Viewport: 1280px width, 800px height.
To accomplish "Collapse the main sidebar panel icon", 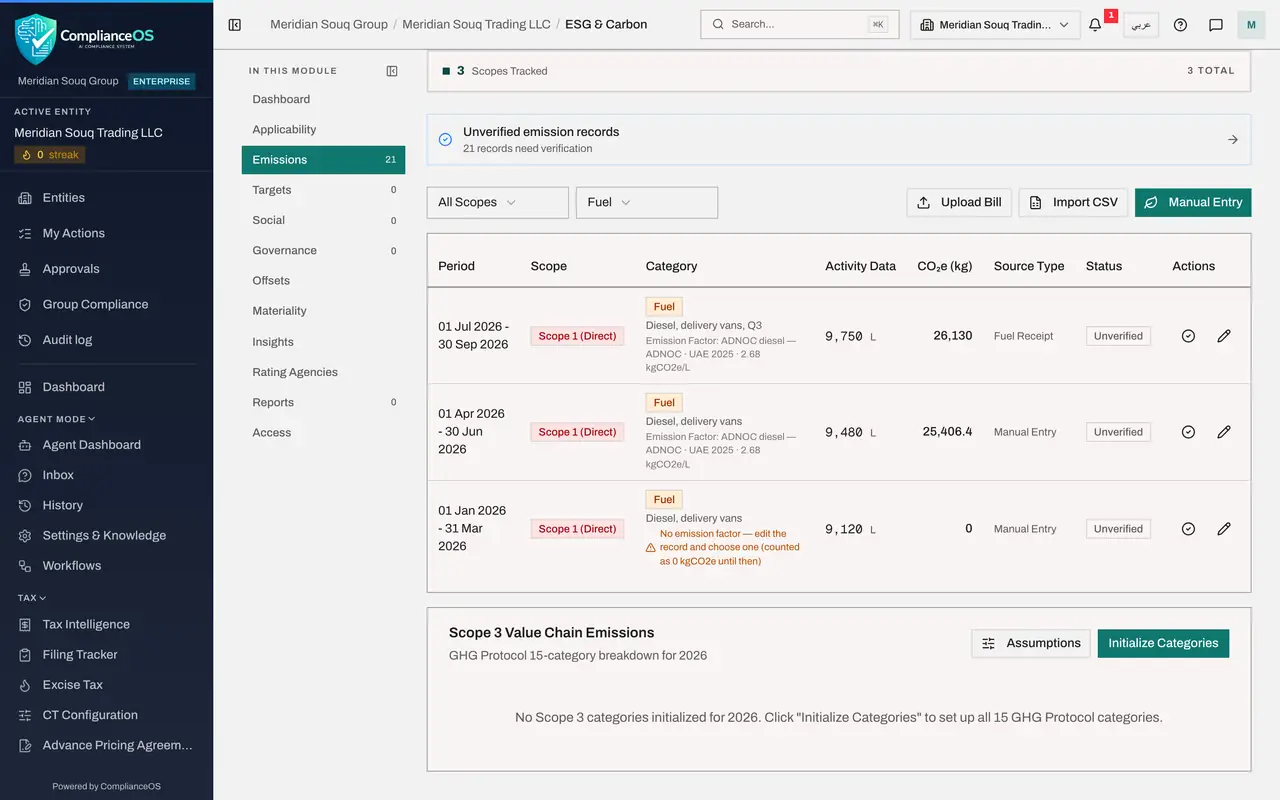I will point(235,25).
